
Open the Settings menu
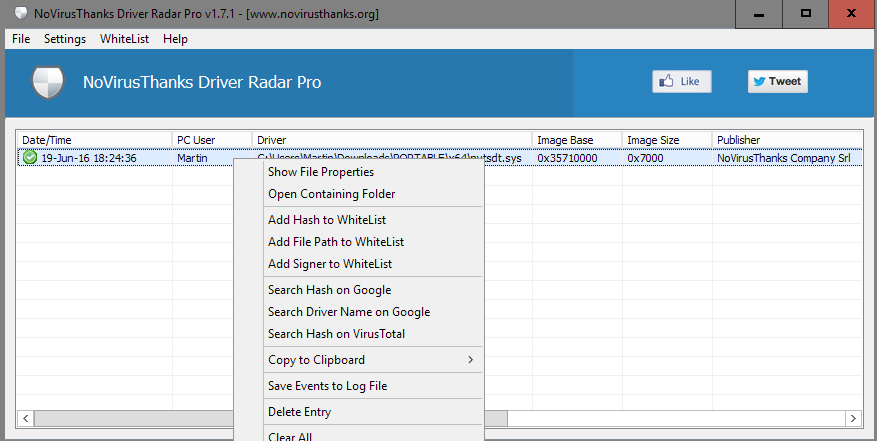(65, 39)
